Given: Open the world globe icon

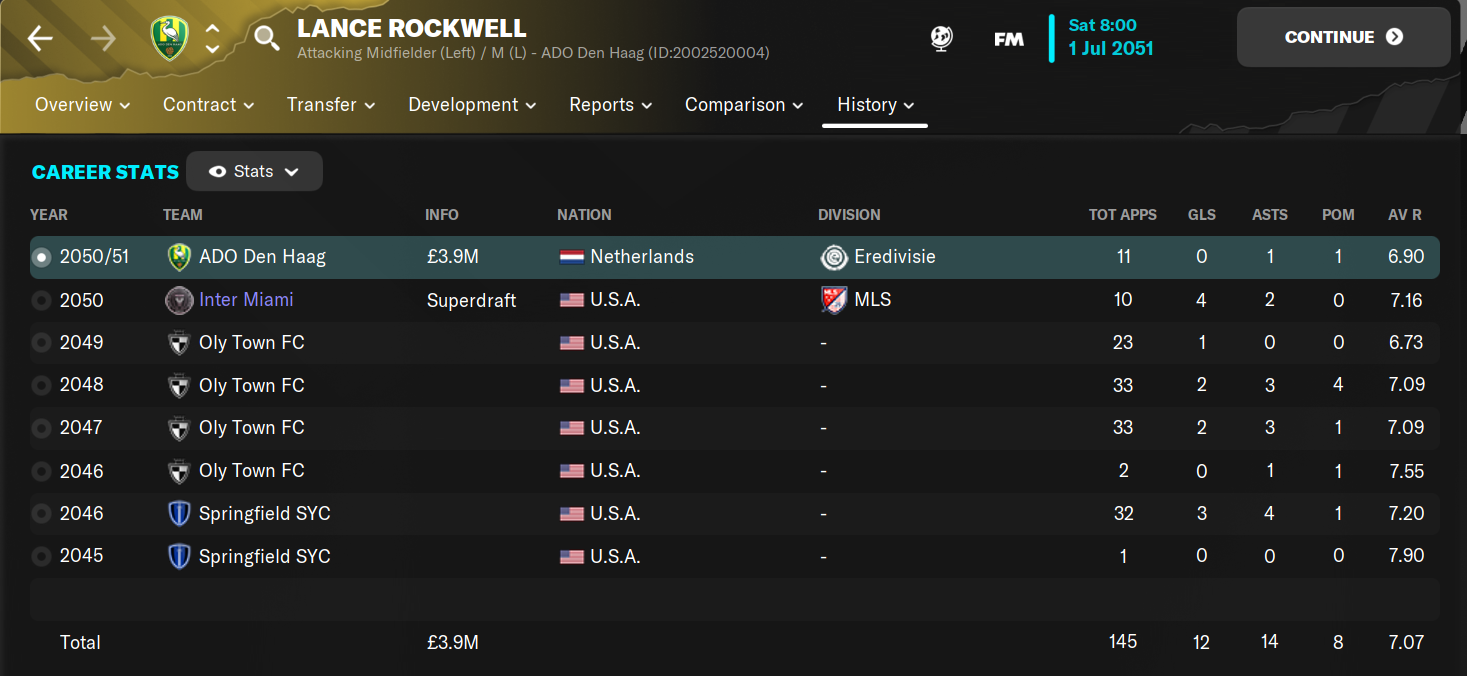Looking at the screenshot, I should click(941, 39).
